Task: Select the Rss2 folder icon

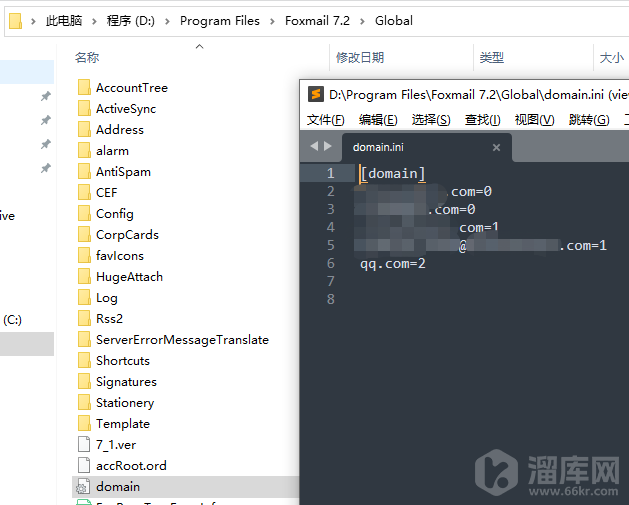Action: 84,318
